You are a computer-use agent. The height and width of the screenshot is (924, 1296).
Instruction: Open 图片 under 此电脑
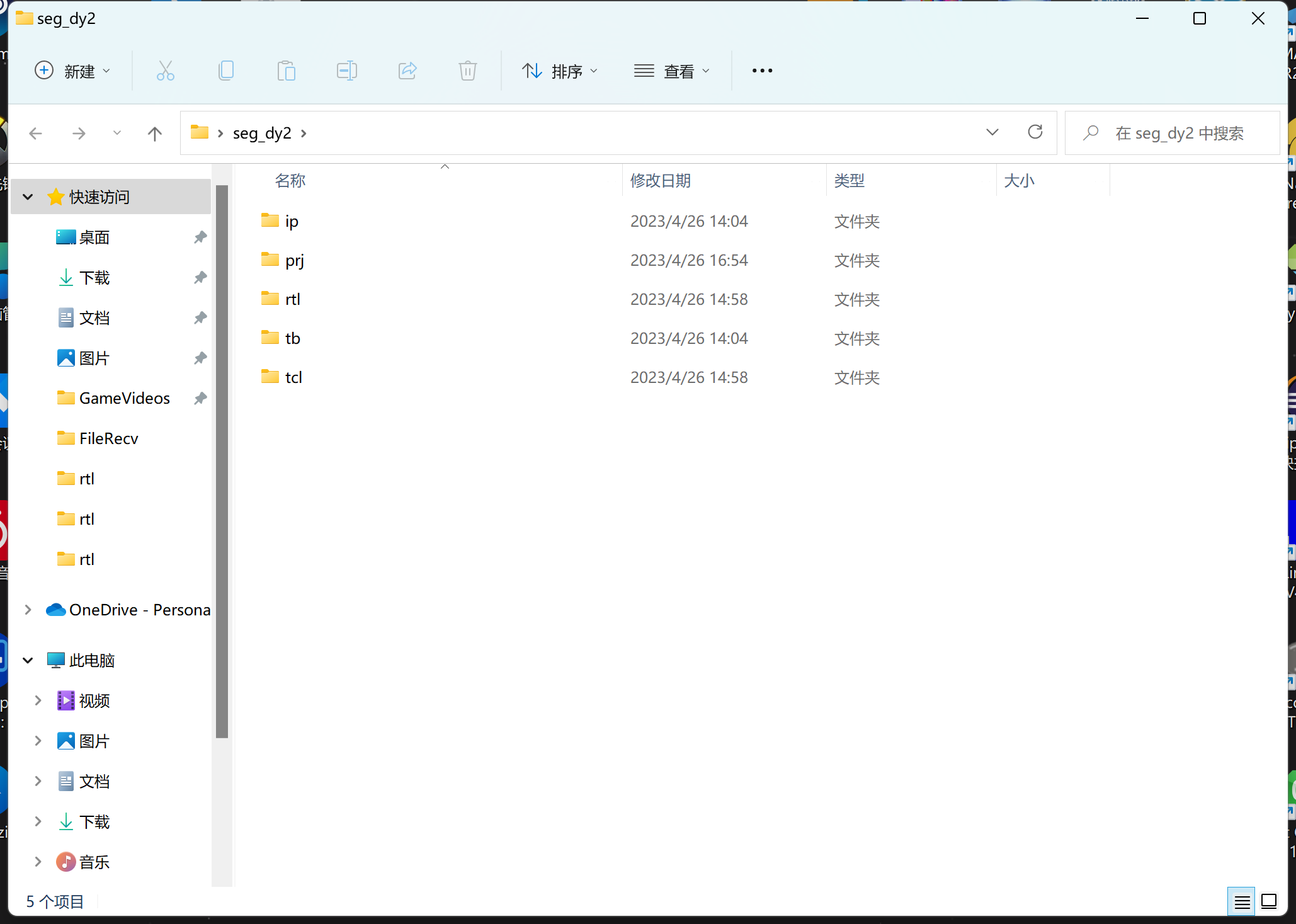click(x=94, y=741)
